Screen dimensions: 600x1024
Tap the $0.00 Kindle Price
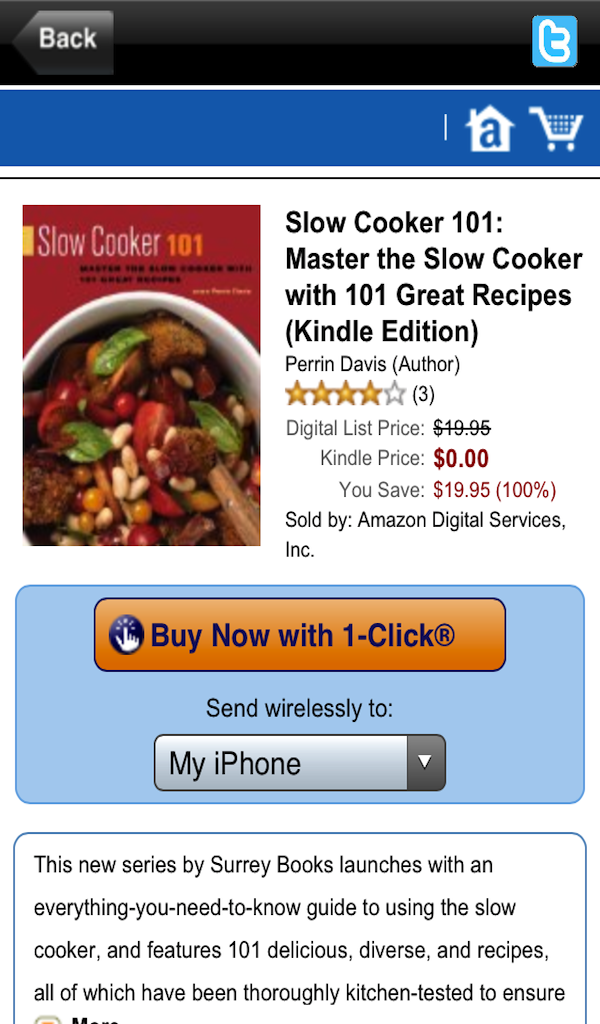(x=461, y=458)
